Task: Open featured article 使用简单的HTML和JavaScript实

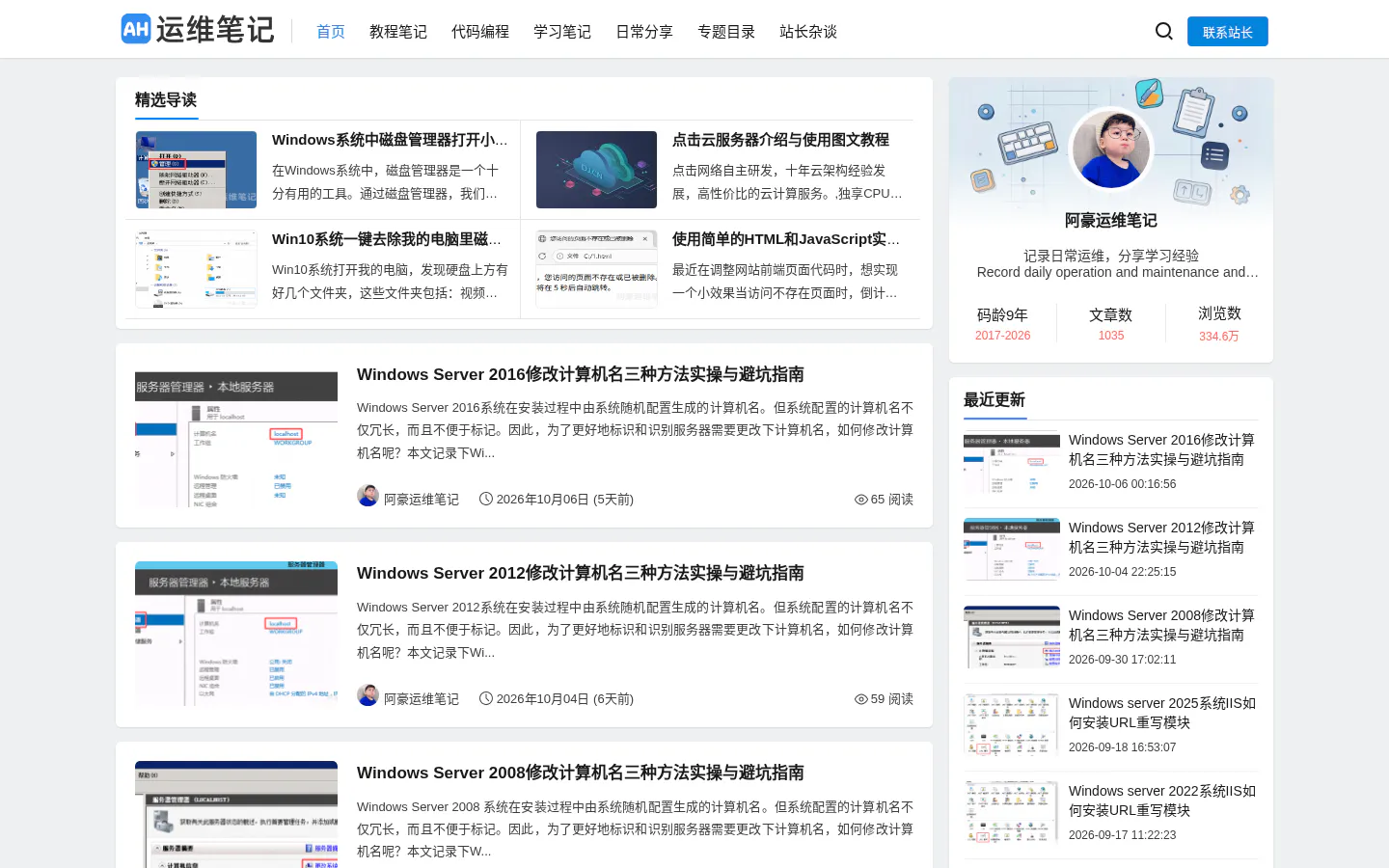Action: pyautogui.click(x=786, y=239)
